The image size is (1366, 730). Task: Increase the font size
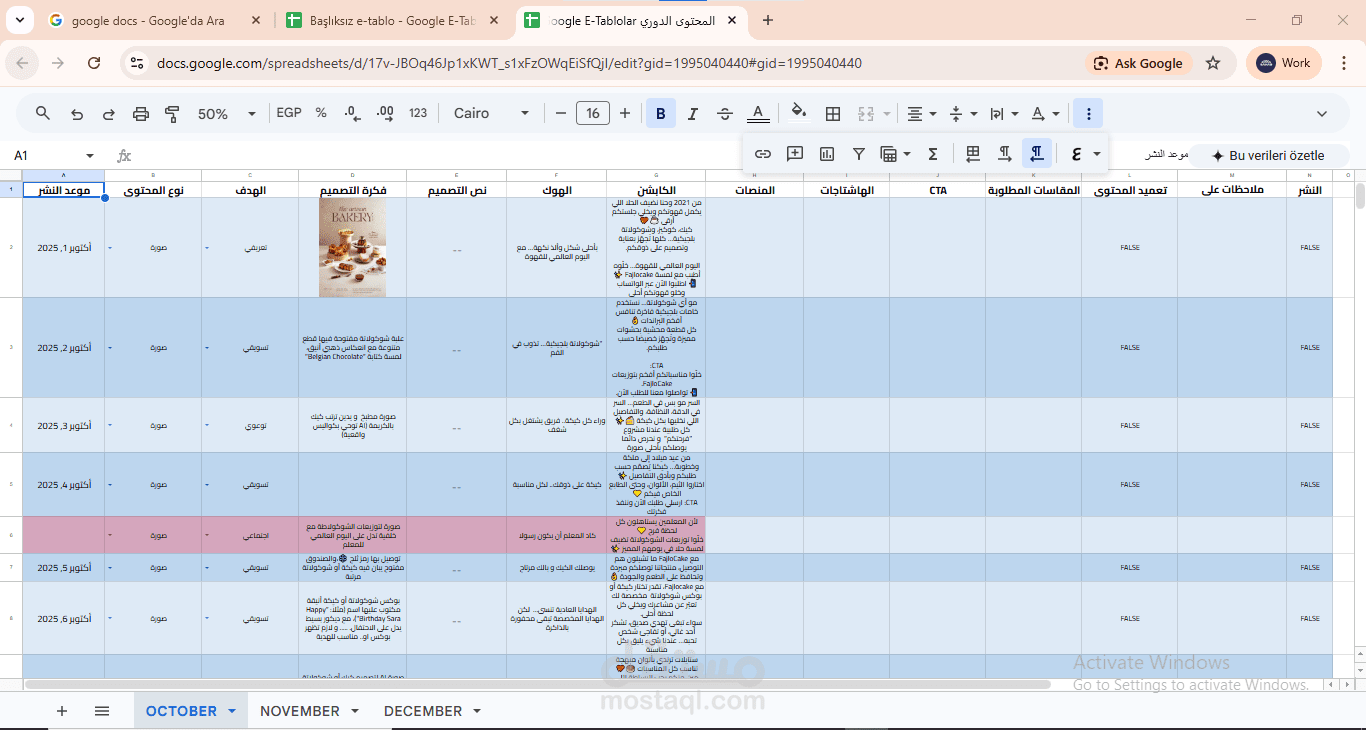(x=625, y=113)
